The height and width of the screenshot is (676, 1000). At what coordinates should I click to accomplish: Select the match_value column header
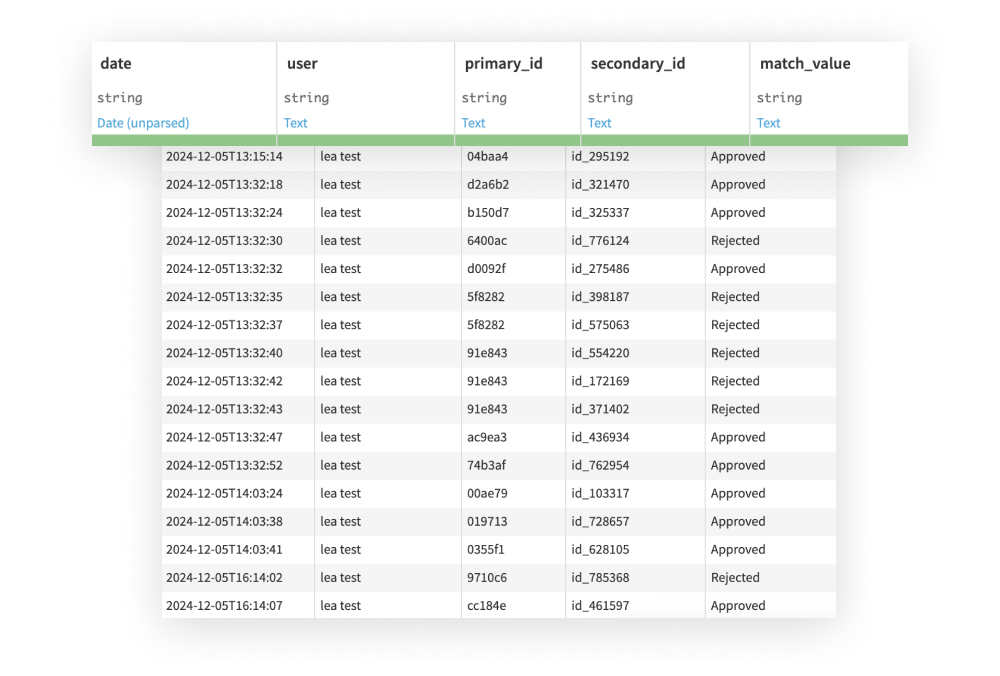point(805,64)
